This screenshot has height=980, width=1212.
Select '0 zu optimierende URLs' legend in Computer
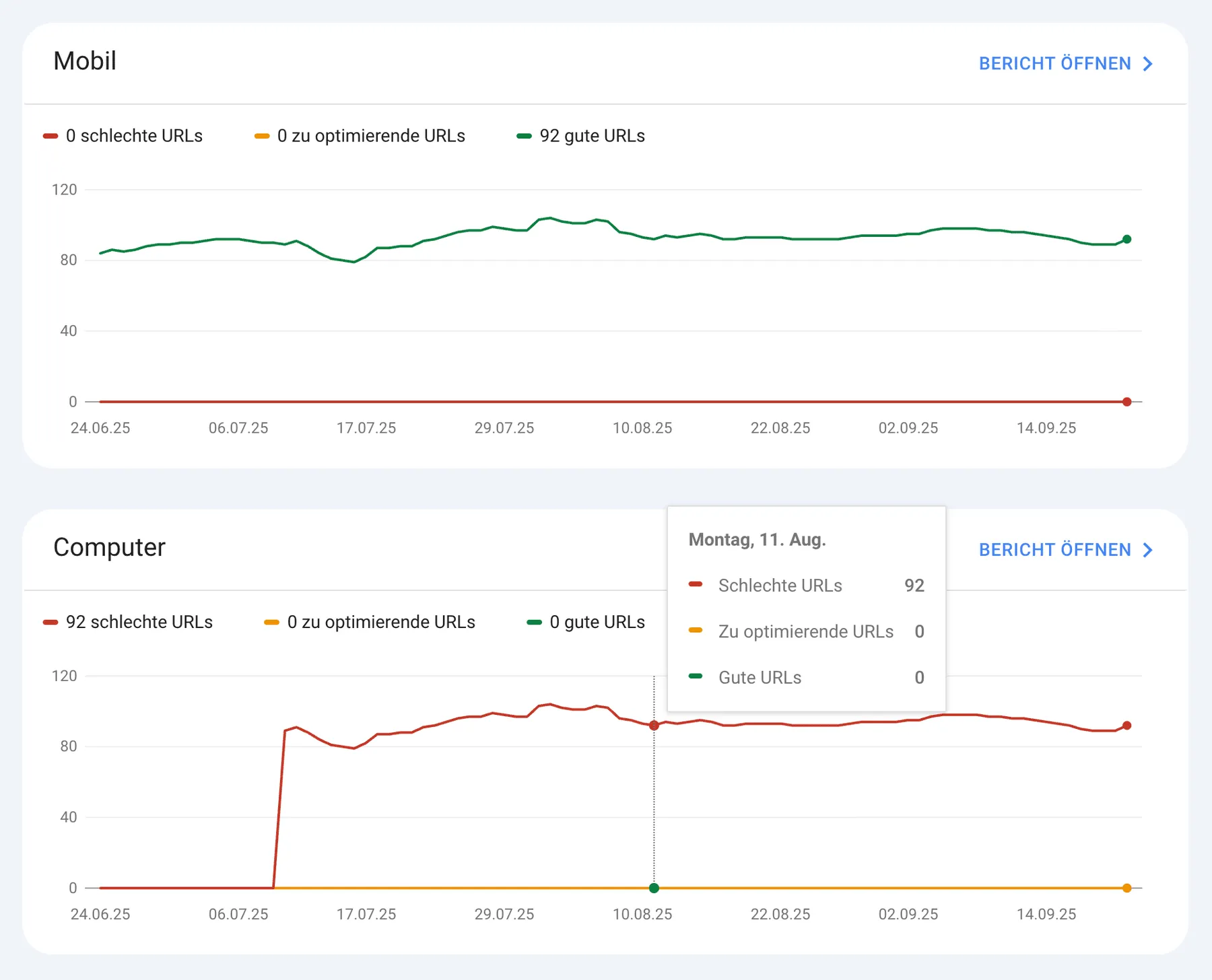(370, 623)
